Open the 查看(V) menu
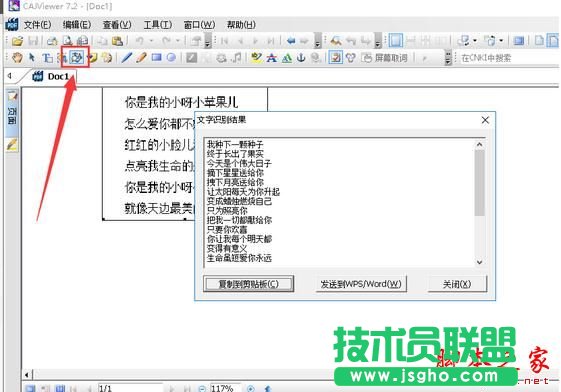The height and width of the screenshot is (392, 561). click(x=117, y=25)
